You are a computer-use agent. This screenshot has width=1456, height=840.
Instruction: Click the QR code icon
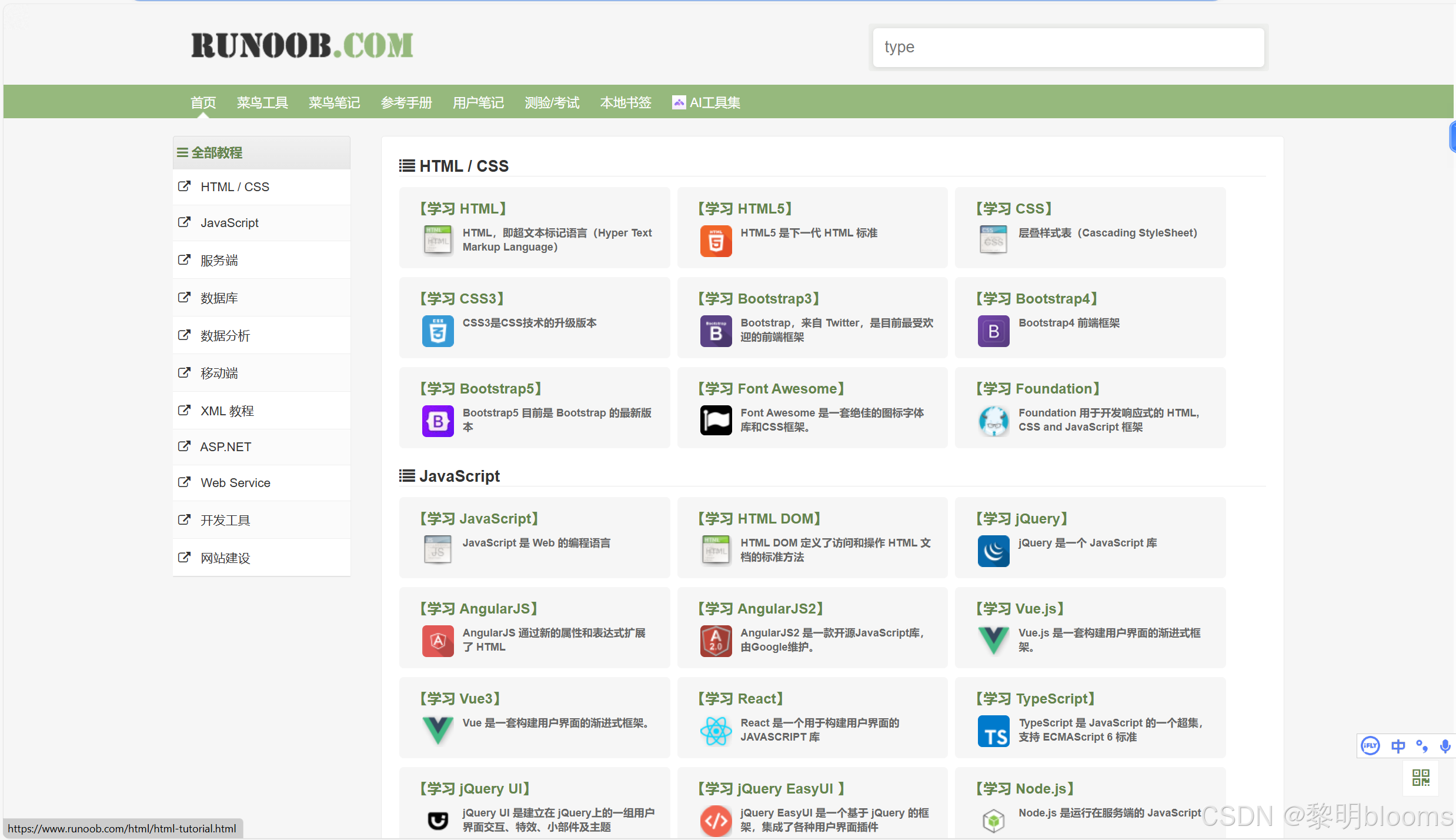pyautogui.click(x=1421, y=778)
